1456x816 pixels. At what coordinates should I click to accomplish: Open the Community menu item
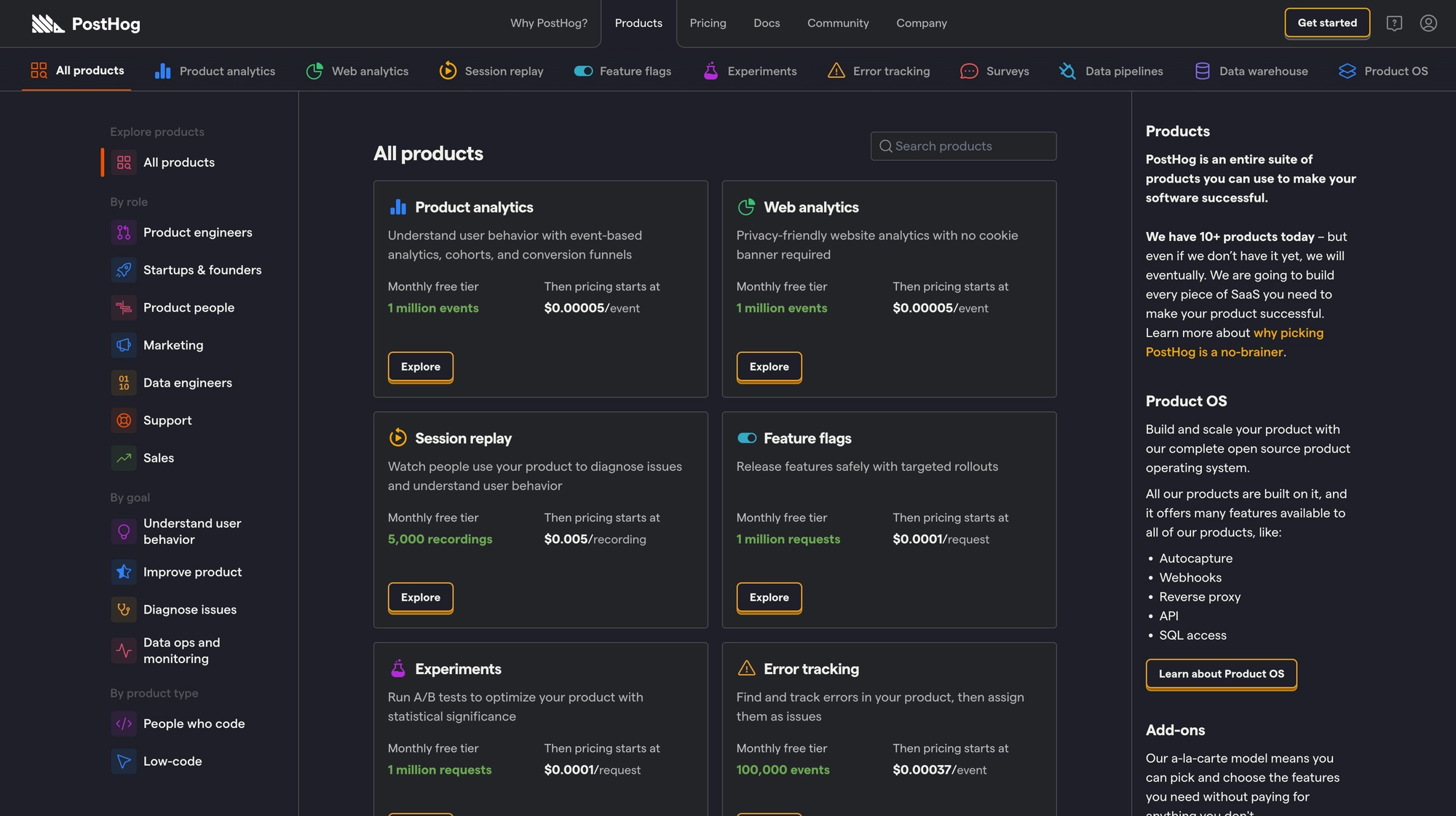(838, 23)
